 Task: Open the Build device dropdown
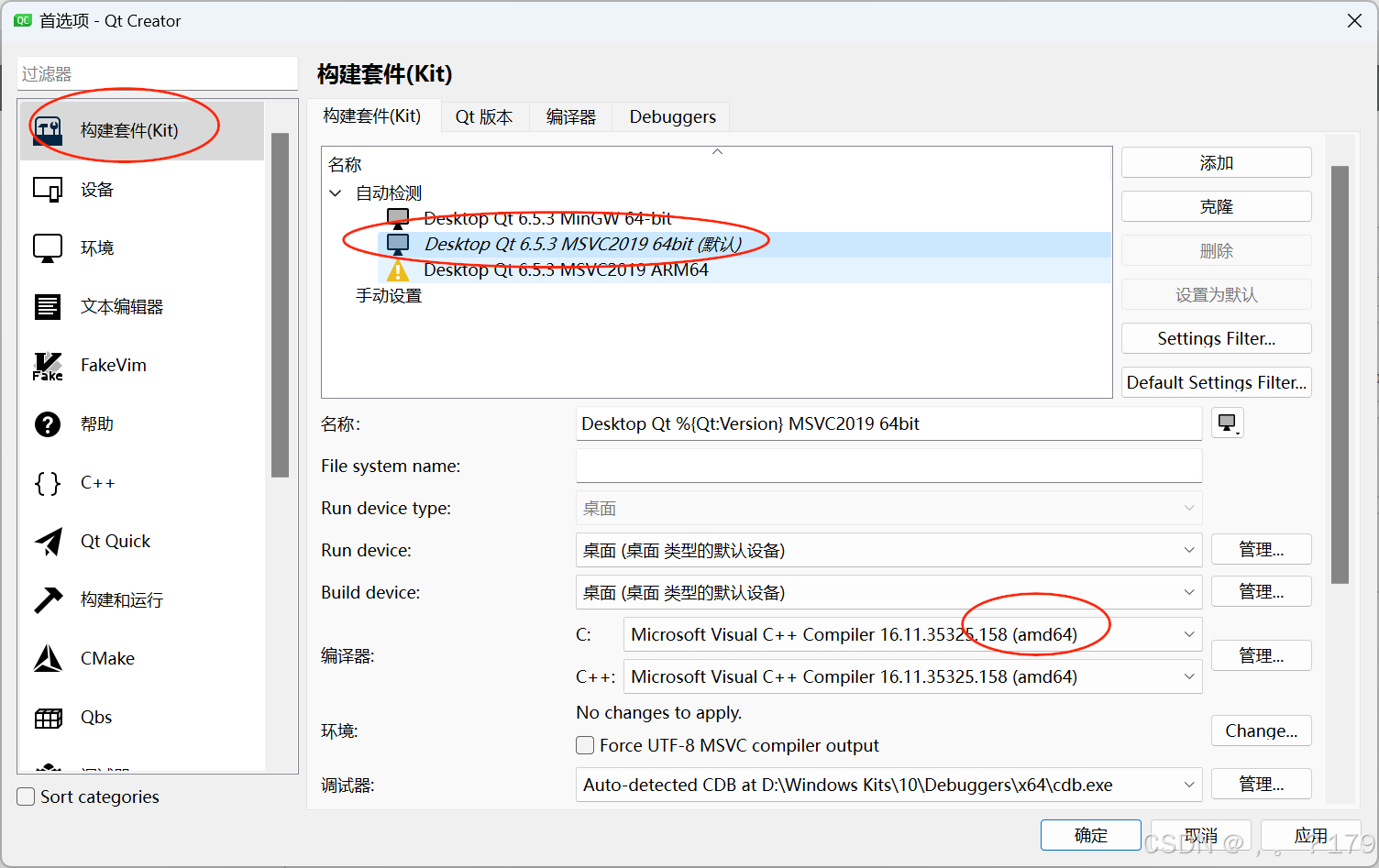pyautogui.click(x=888, y=592)
